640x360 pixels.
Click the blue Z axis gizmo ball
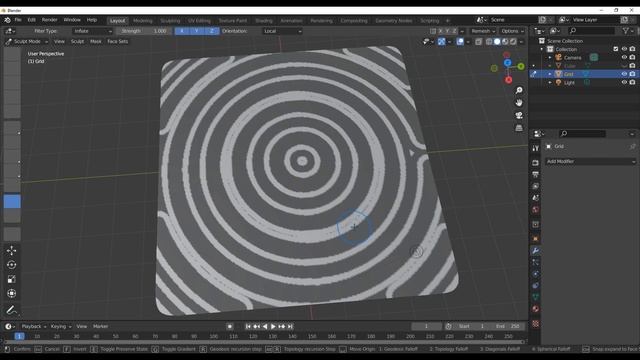507,63
